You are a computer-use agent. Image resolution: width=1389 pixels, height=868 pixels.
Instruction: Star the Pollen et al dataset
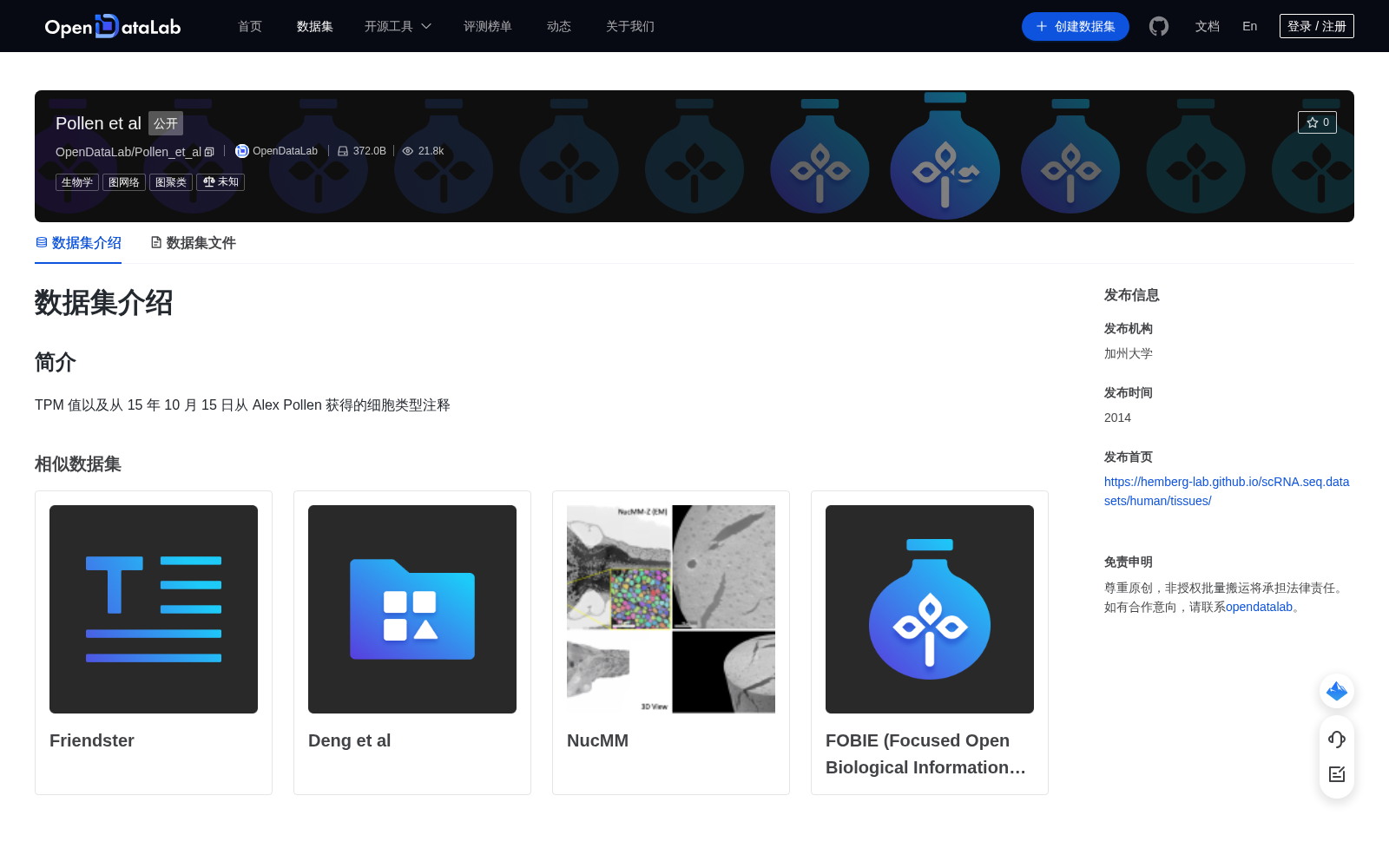[x=1317, y=122]
